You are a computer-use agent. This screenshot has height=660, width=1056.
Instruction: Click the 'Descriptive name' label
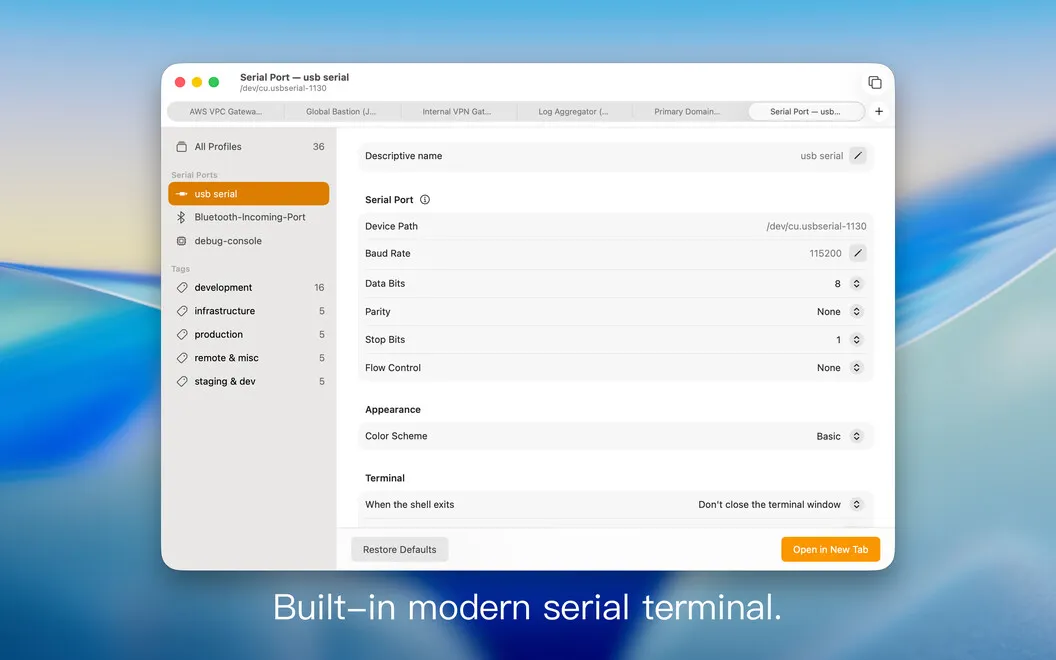click(403, 156)
